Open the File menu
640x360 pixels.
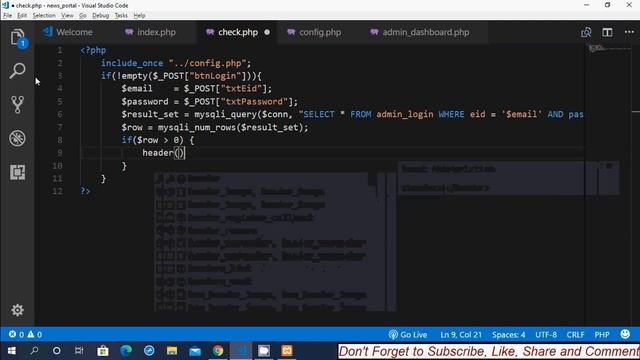click(x=7, y=16)
